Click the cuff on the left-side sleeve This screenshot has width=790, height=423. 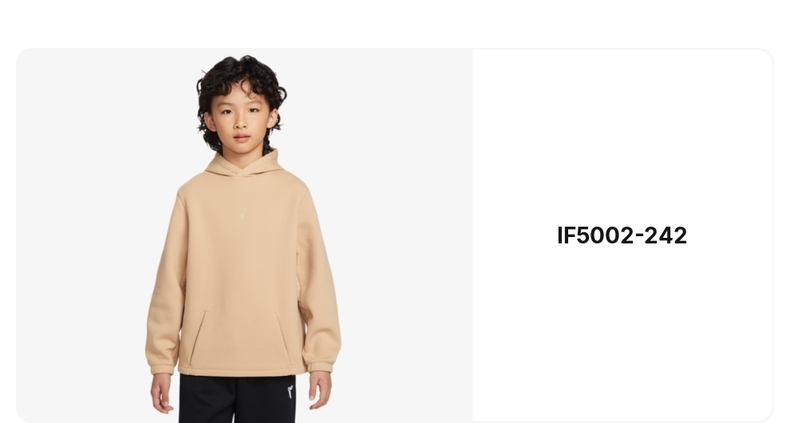tap(162, 369)
